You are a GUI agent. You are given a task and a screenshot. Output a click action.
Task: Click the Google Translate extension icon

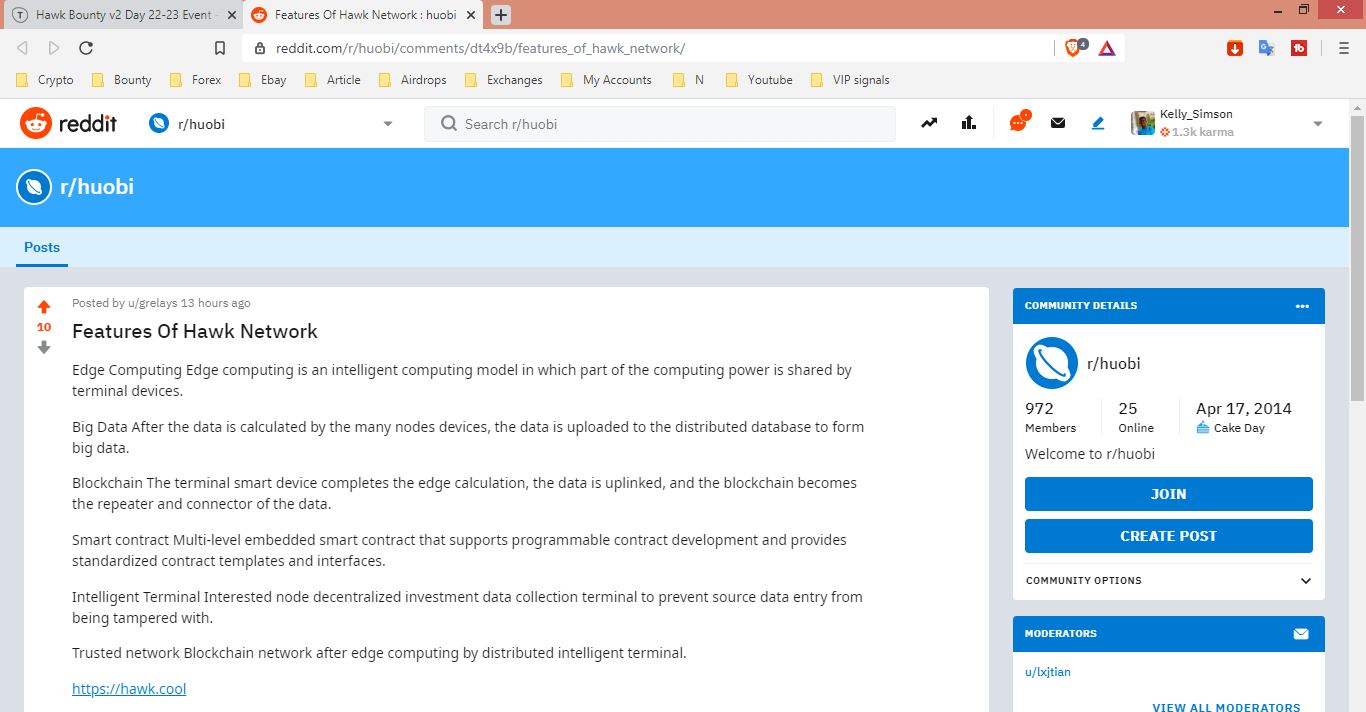1266,47
